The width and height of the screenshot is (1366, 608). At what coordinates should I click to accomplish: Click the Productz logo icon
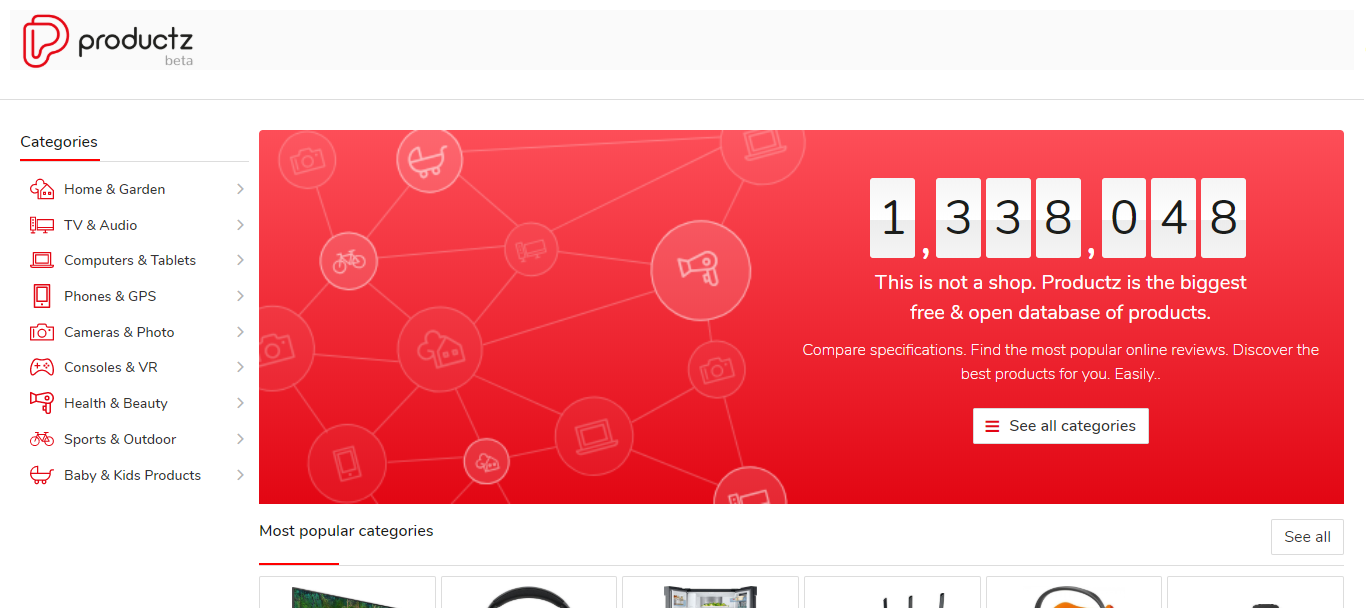click(46, 41)
